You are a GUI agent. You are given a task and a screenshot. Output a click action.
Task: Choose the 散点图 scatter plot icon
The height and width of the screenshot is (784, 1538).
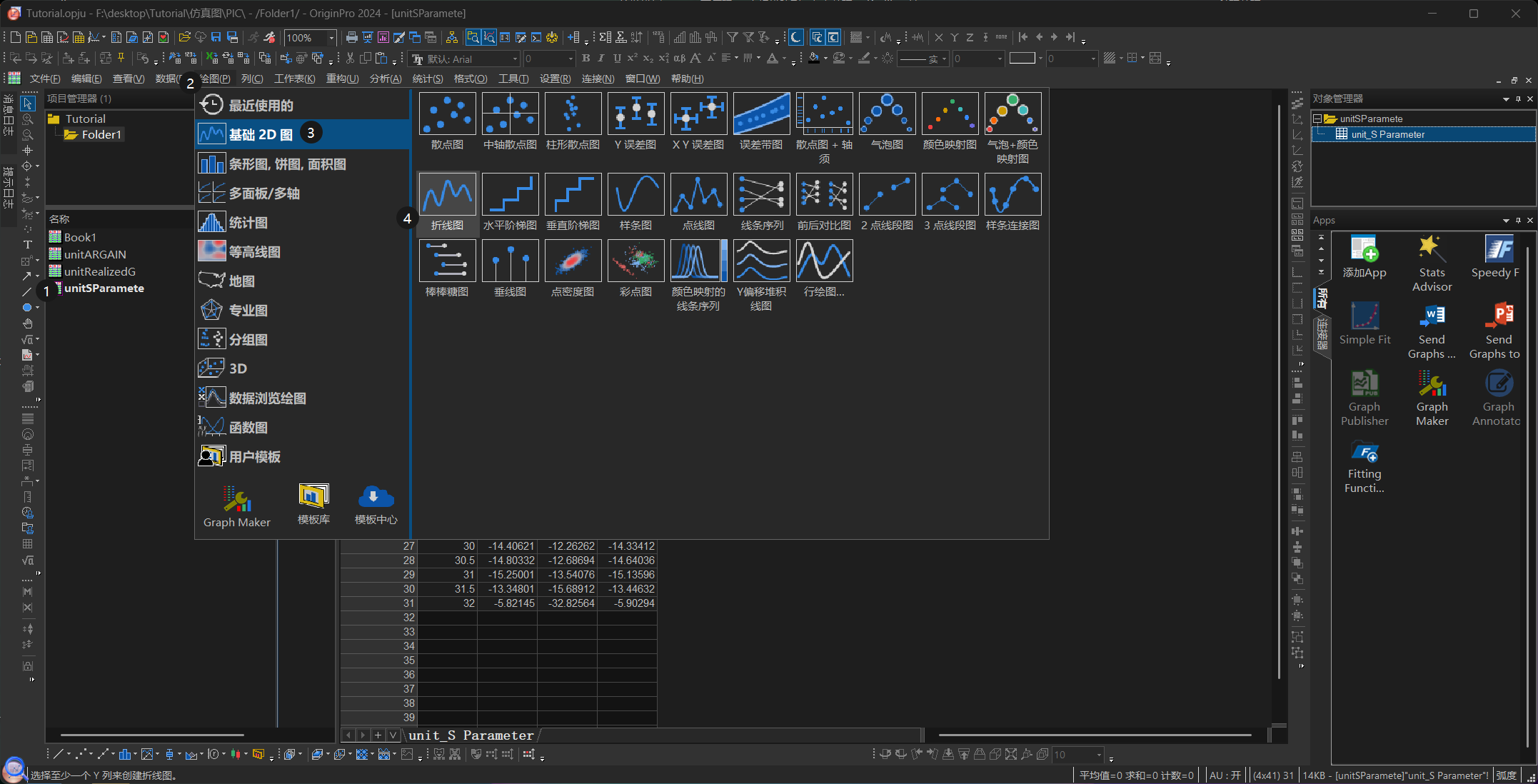(447, 114)
